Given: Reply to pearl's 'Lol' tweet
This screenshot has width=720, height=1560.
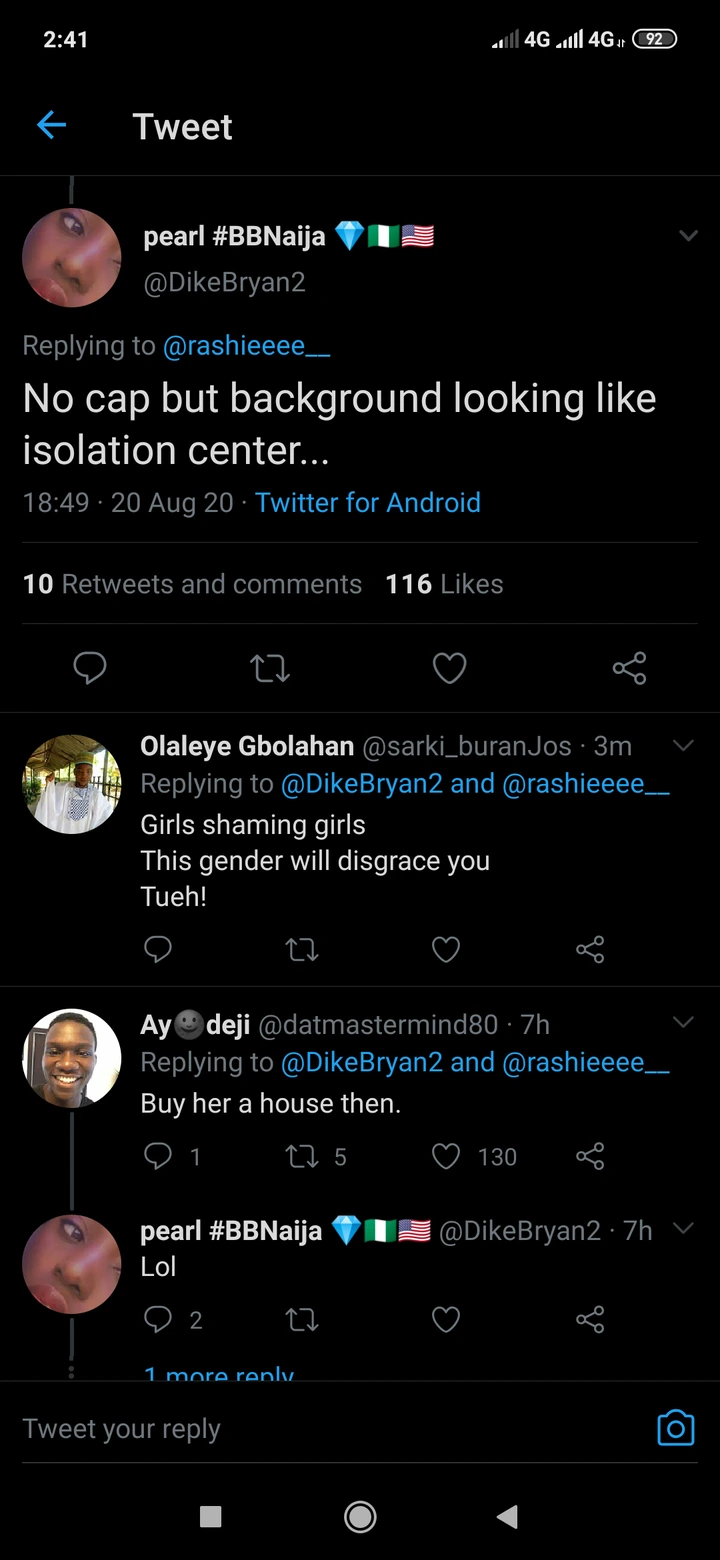Looking at the screenshot, I should [158, 1320].
